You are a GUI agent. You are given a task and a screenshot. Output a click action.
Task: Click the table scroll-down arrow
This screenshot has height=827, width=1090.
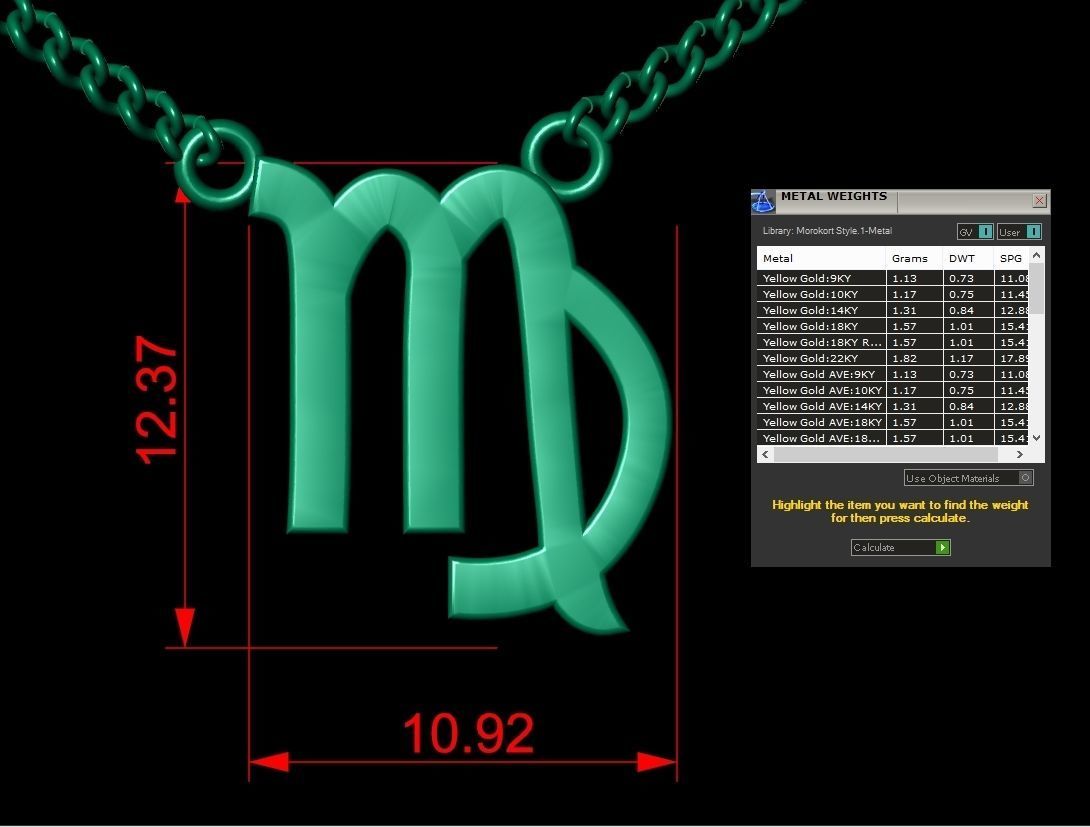[x=1036, y=438]
